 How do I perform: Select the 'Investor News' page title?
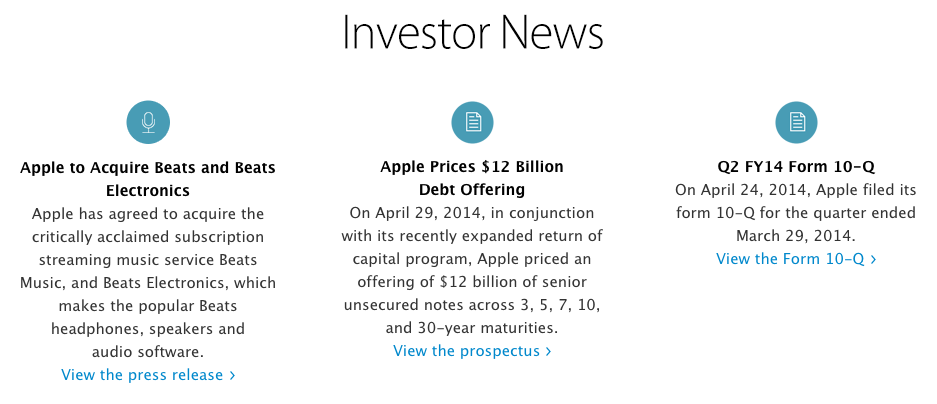pyautogui.click(x=472, y=32)
